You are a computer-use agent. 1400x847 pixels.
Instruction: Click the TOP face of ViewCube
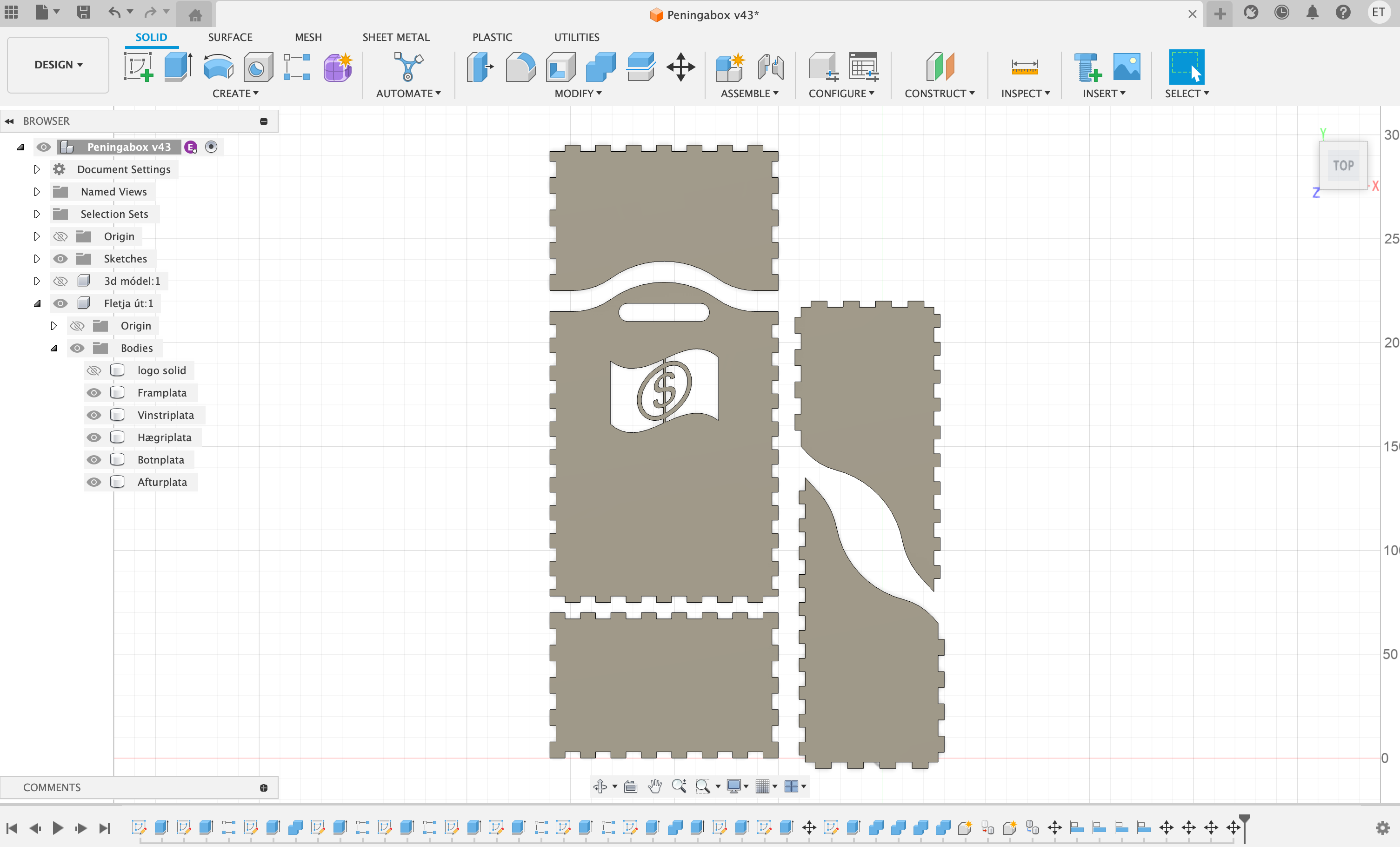coord(1343,165)
